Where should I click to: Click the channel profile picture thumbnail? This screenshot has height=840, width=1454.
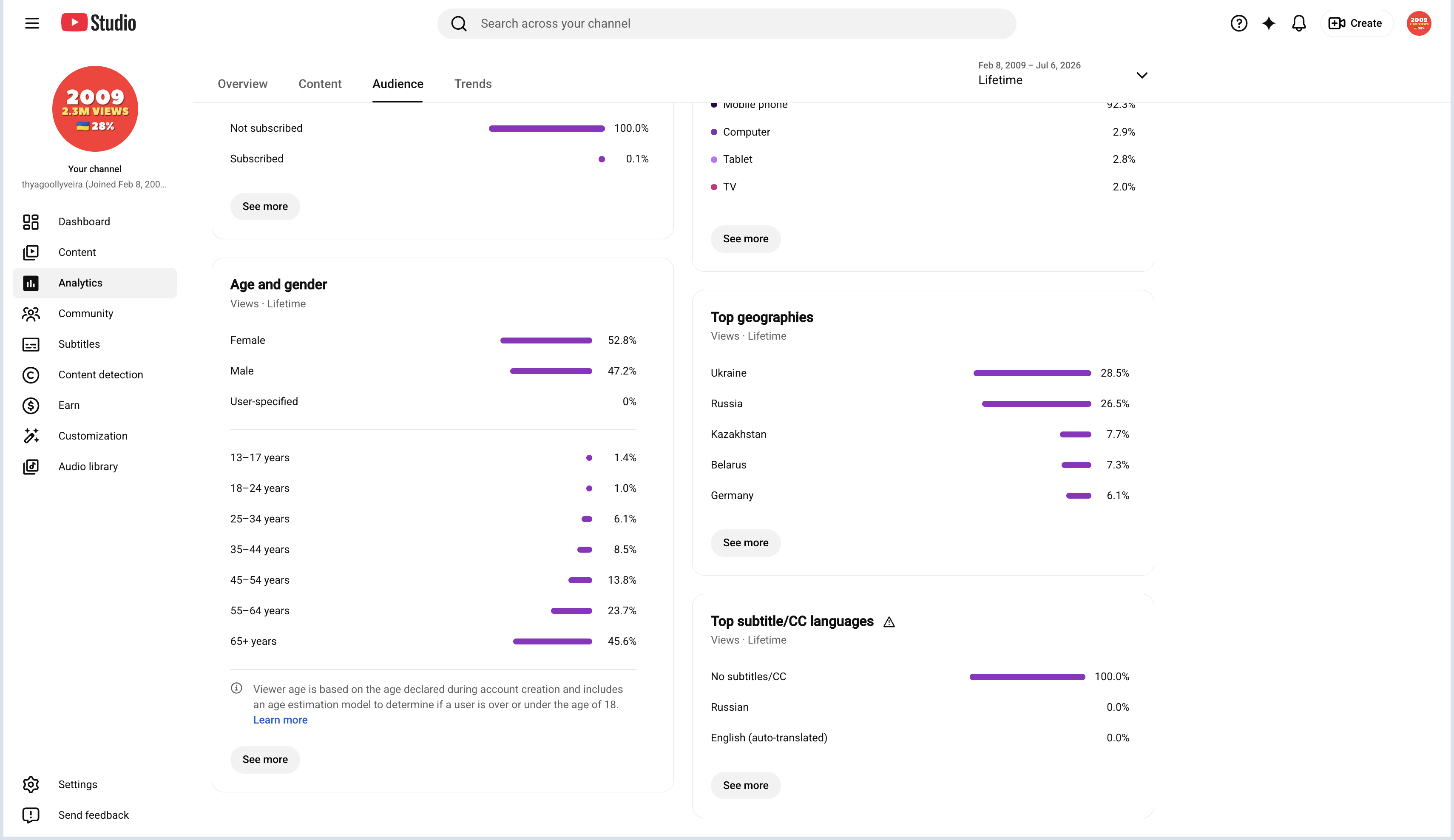(x=95, y=108)
